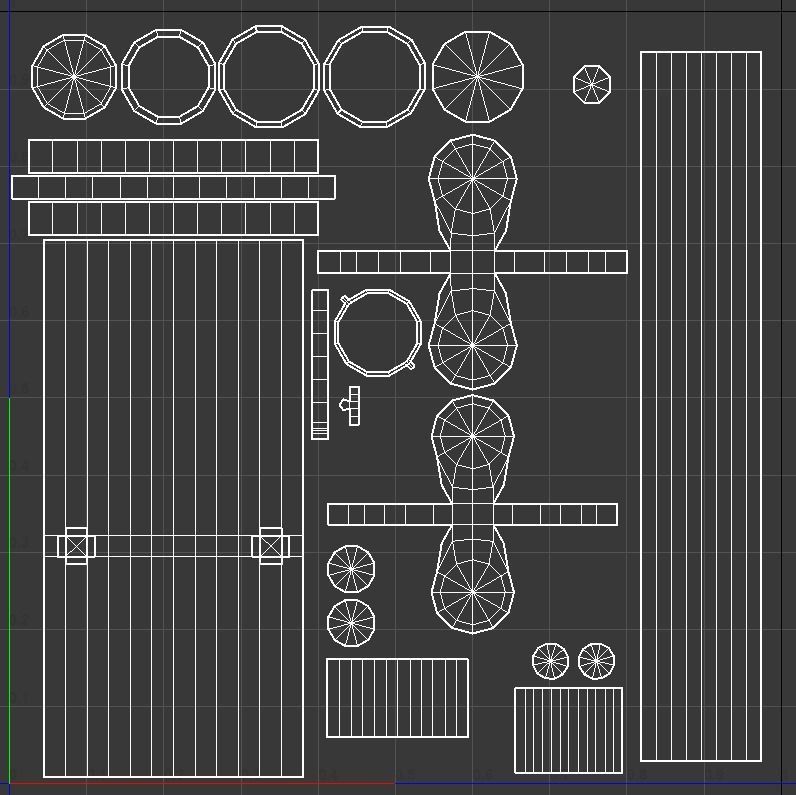
Task: Select the ring UV island with two protruding tabs
Action: pos(378,333)
